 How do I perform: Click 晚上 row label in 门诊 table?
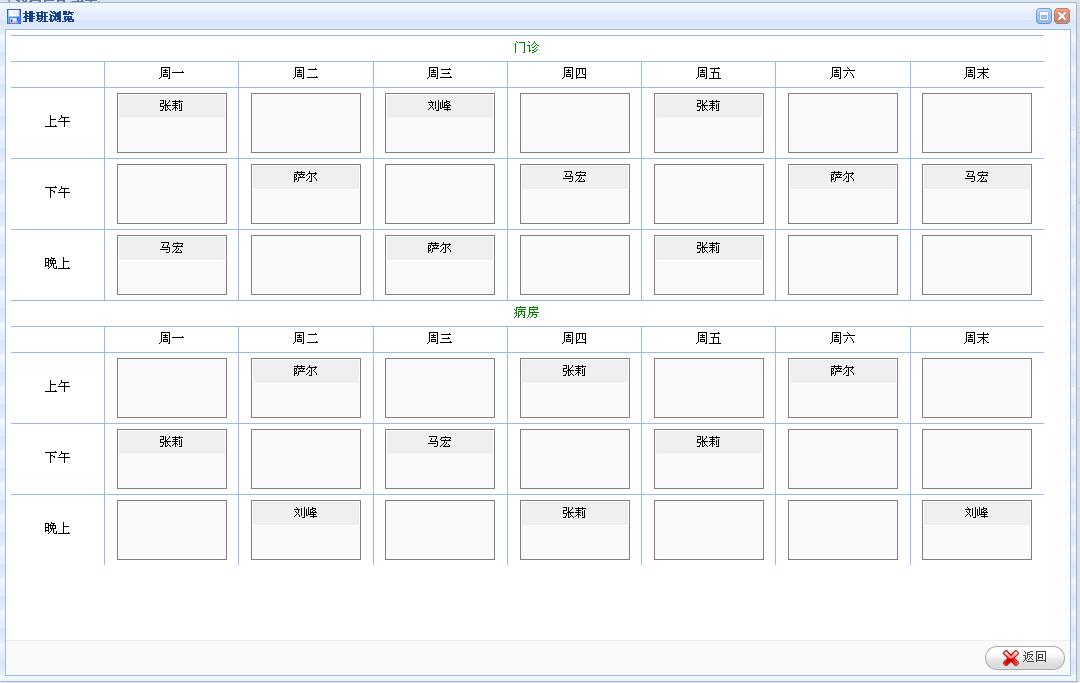57,263
